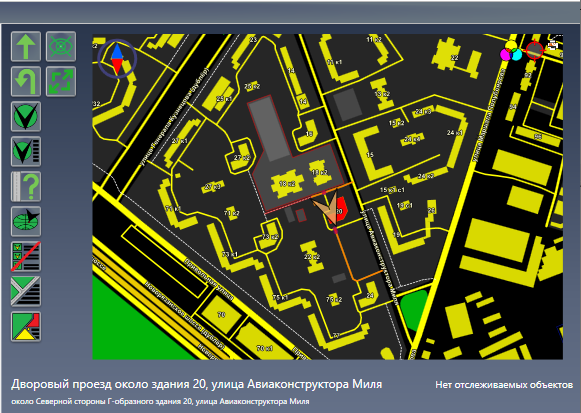The height and width of the screenshot is (413, 581).
Task: Open the checkmark-with-list button
Action: [26, 151]
